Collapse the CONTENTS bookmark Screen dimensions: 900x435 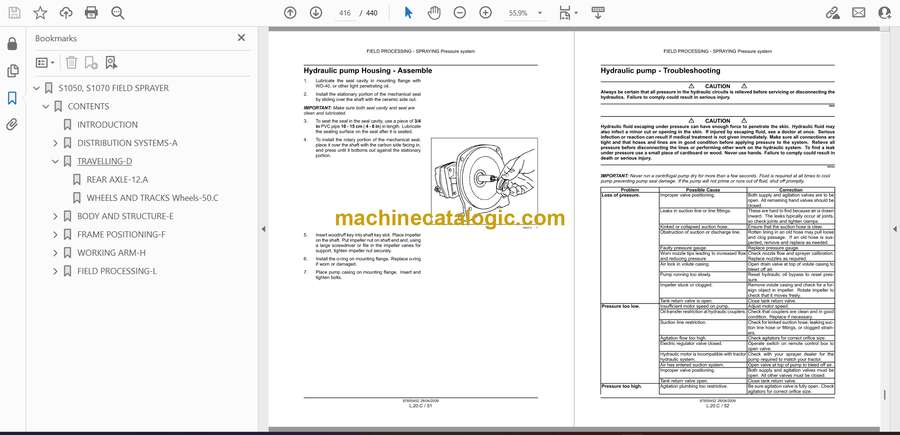46,107
